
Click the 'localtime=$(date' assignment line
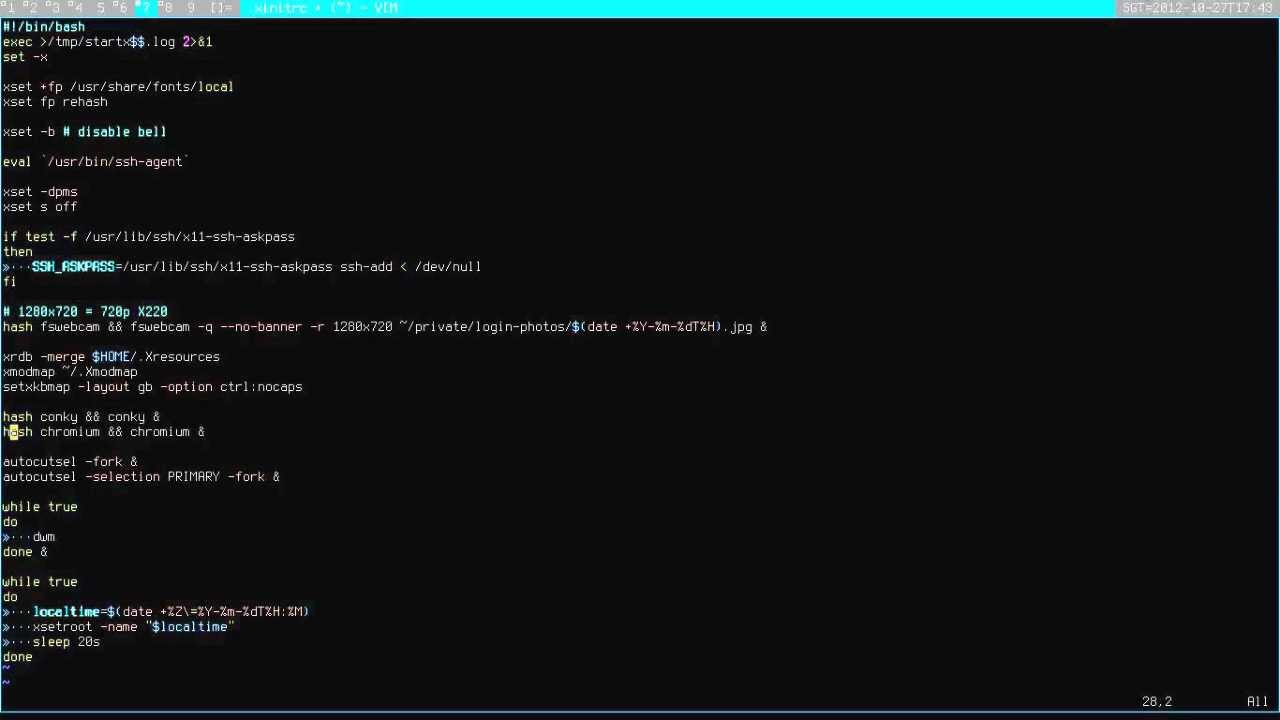coord(171,611)
